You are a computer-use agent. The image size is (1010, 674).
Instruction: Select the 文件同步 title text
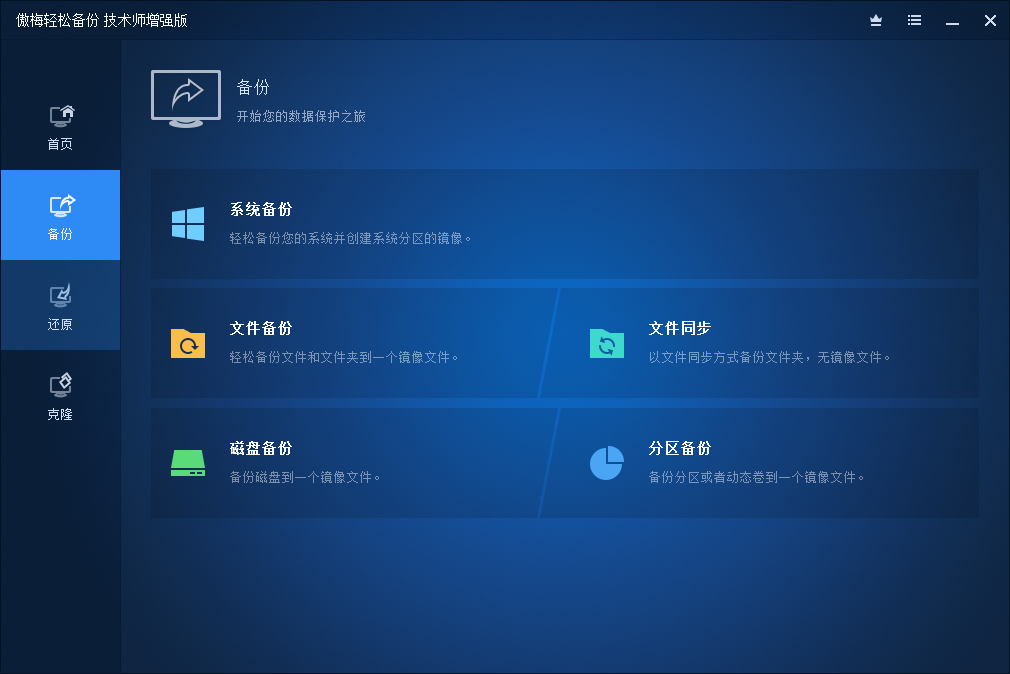680,329
